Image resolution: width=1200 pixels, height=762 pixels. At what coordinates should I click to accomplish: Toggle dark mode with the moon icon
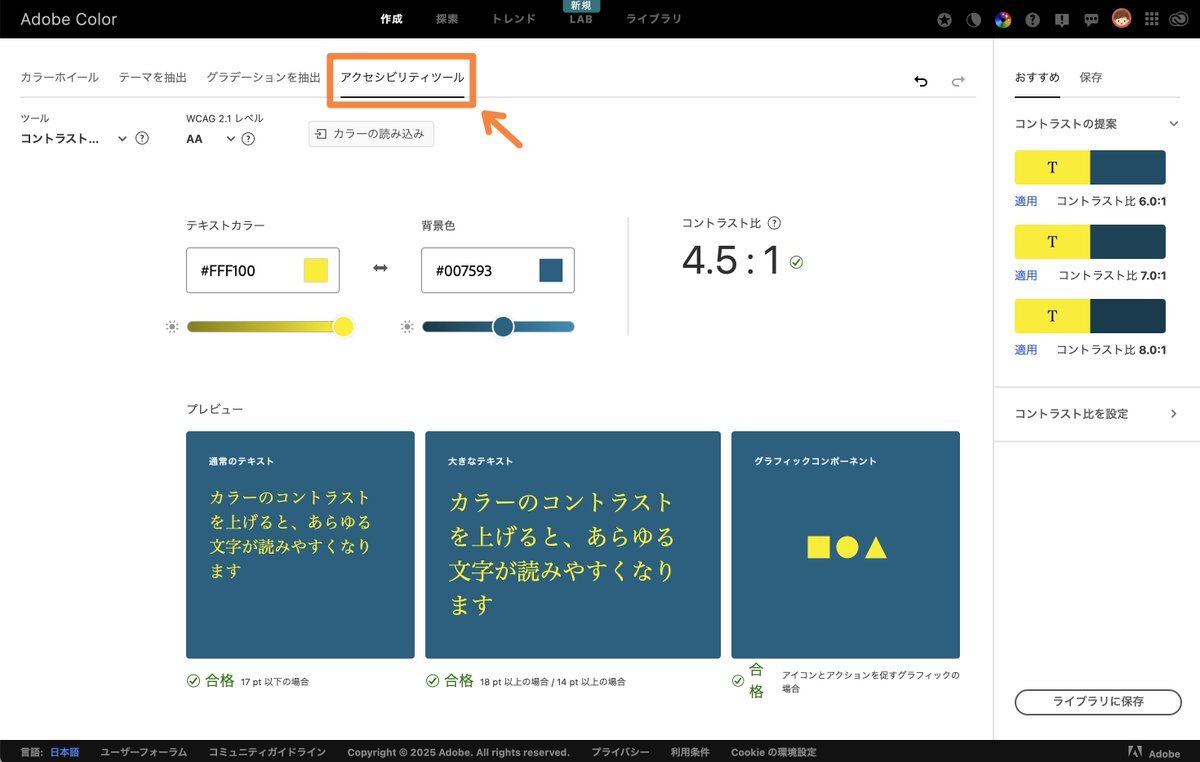pos(974,19)
